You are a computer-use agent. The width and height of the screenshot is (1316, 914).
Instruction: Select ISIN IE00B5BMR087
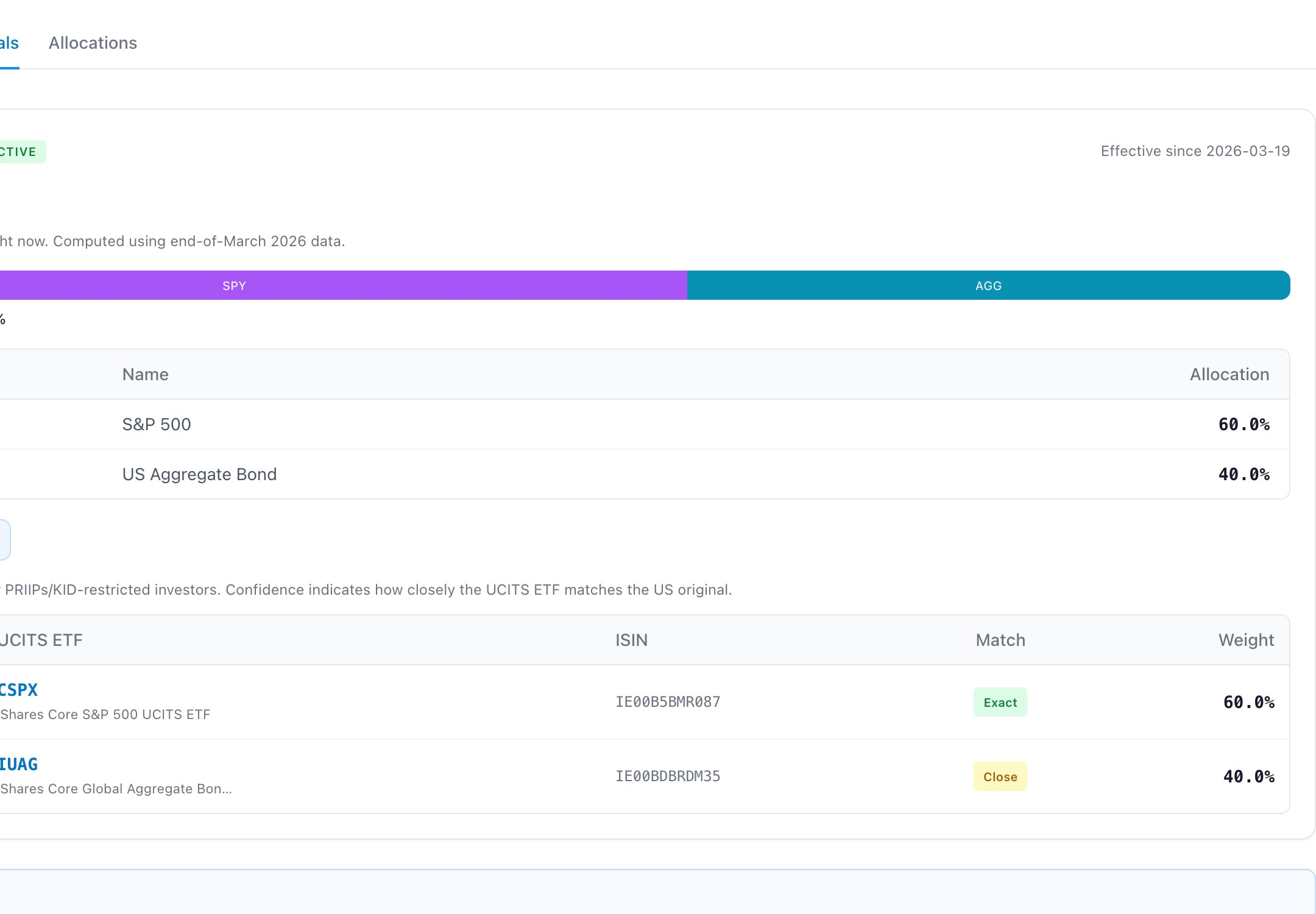[668, 702]
